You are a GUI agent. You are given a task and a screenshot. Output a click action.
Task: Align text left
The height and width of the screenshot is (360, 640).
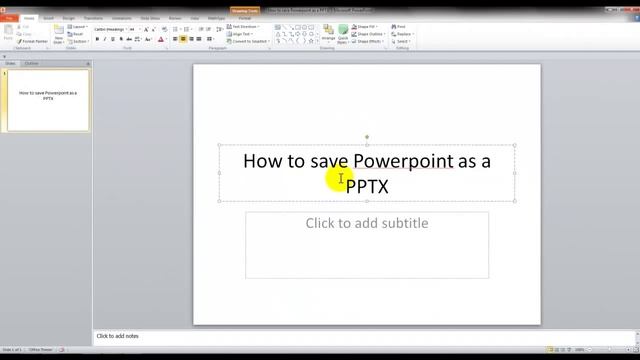175,39
